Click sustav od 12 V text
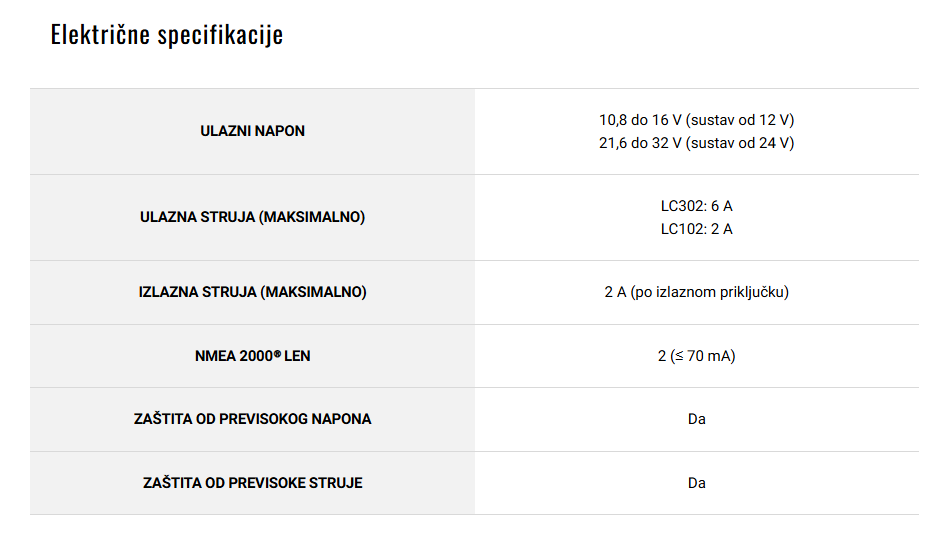 (x=740, y=120)
